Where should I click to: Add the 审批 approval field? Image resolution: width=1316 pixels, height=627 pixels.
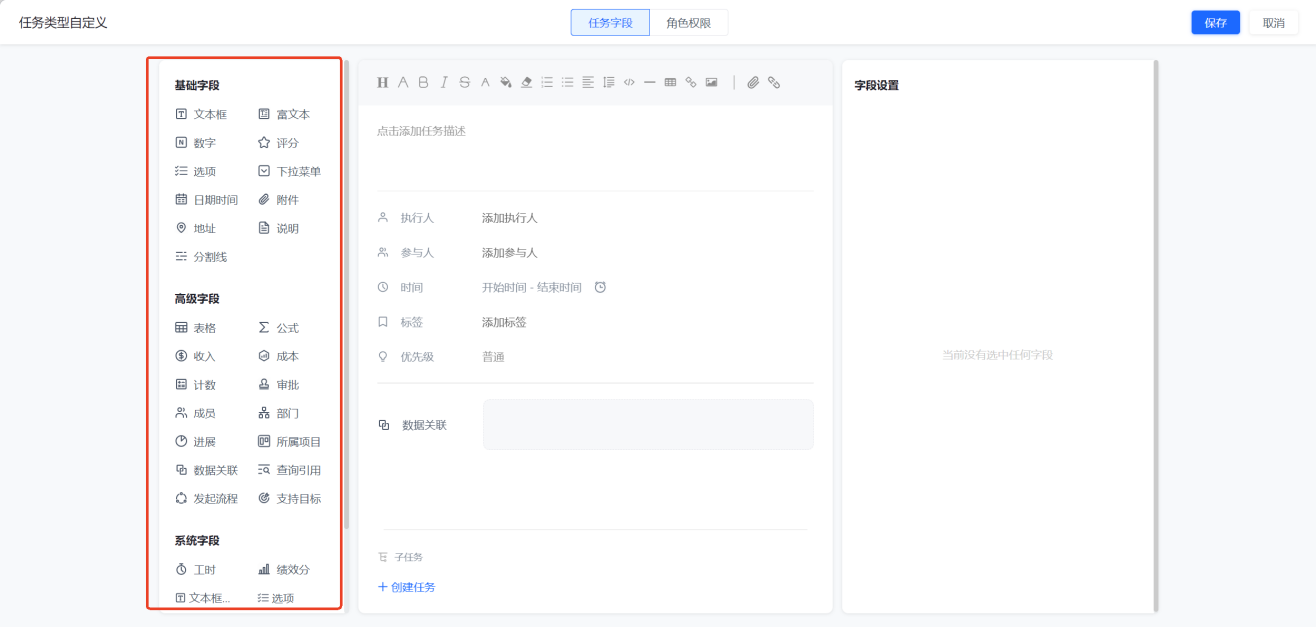(x=278, y=385)
